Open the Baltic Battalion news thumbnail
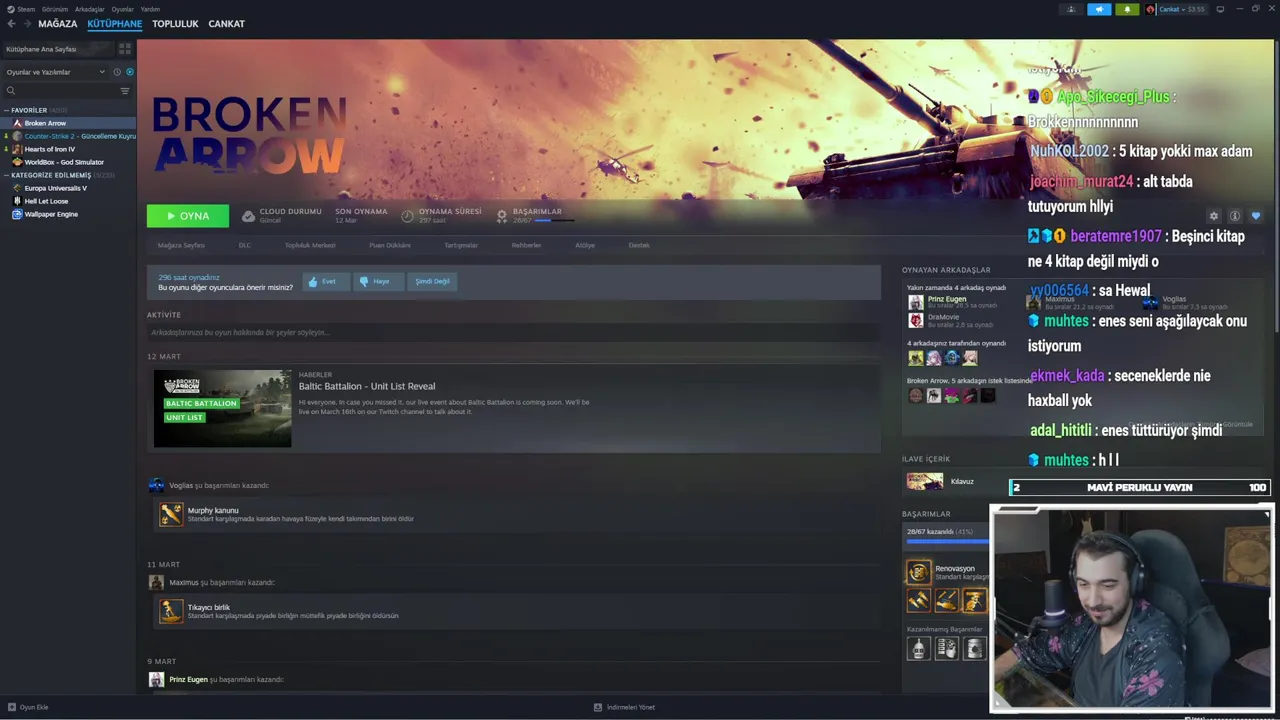This screenshot has width=1280, height=720. click(222, 408)
